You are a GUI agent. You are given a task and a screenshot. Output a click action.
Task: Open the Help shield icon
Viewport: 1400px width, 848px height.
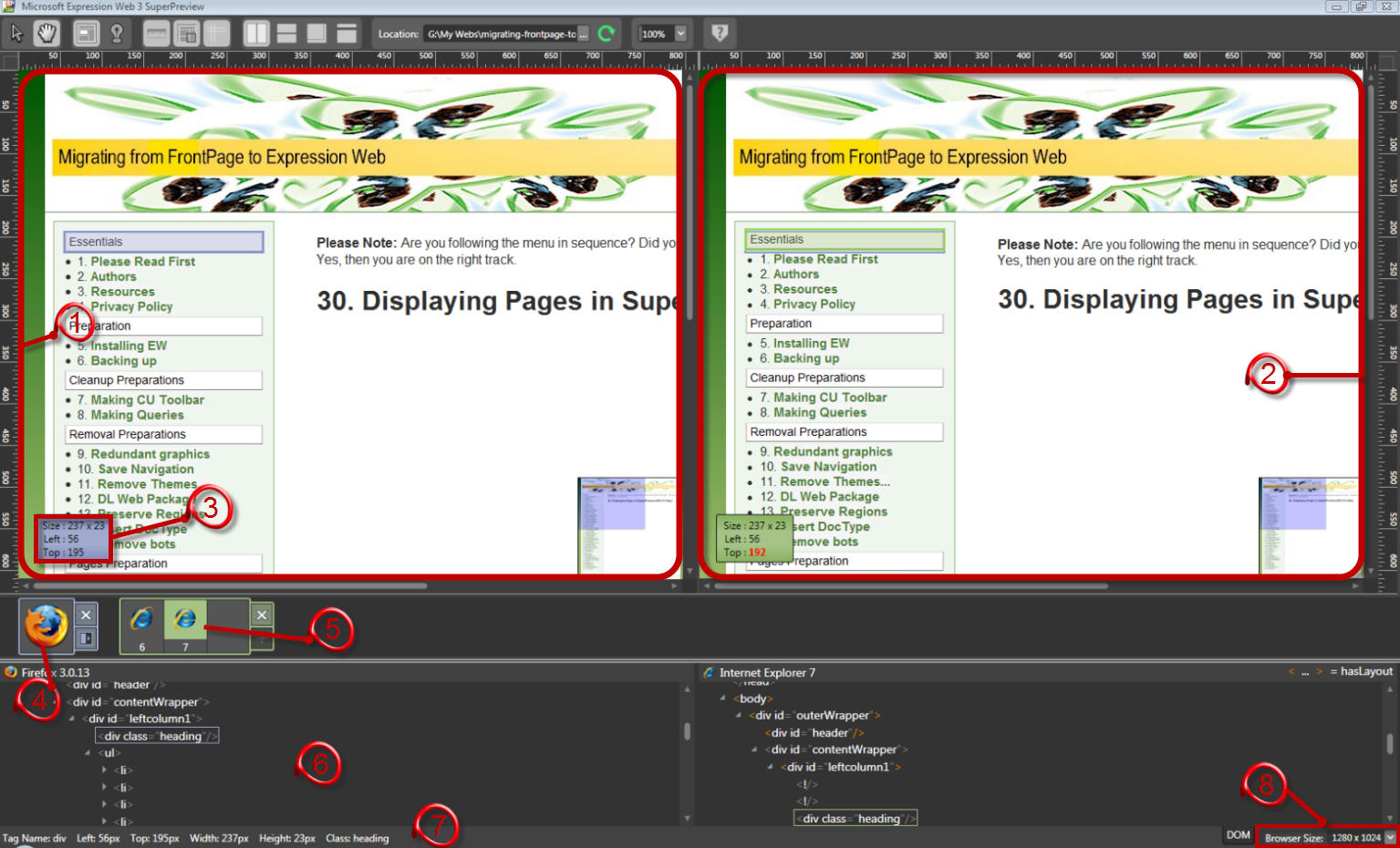point(720,34)
